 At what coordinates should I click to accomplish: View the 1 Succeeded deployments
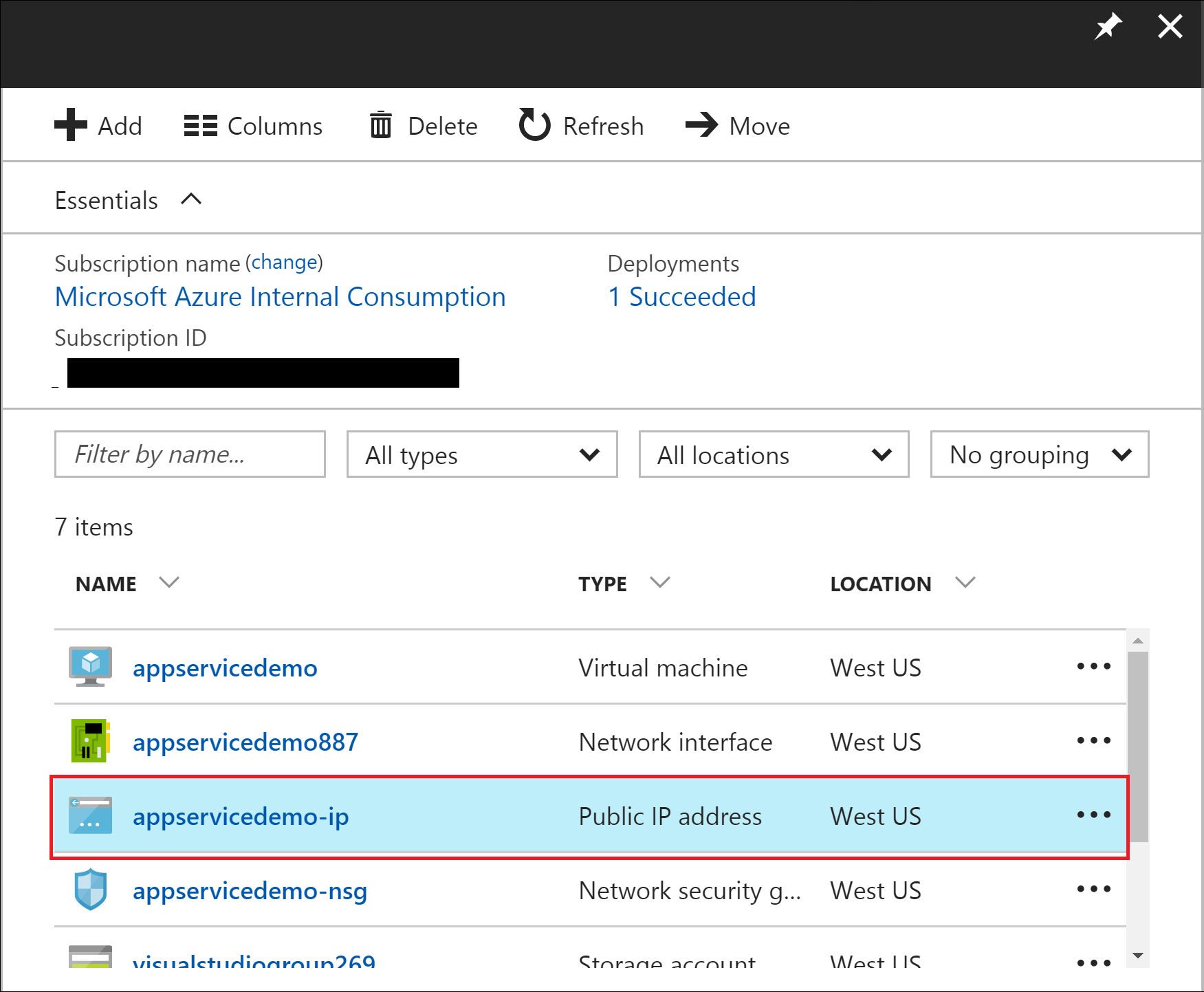[x=681, y=297]
